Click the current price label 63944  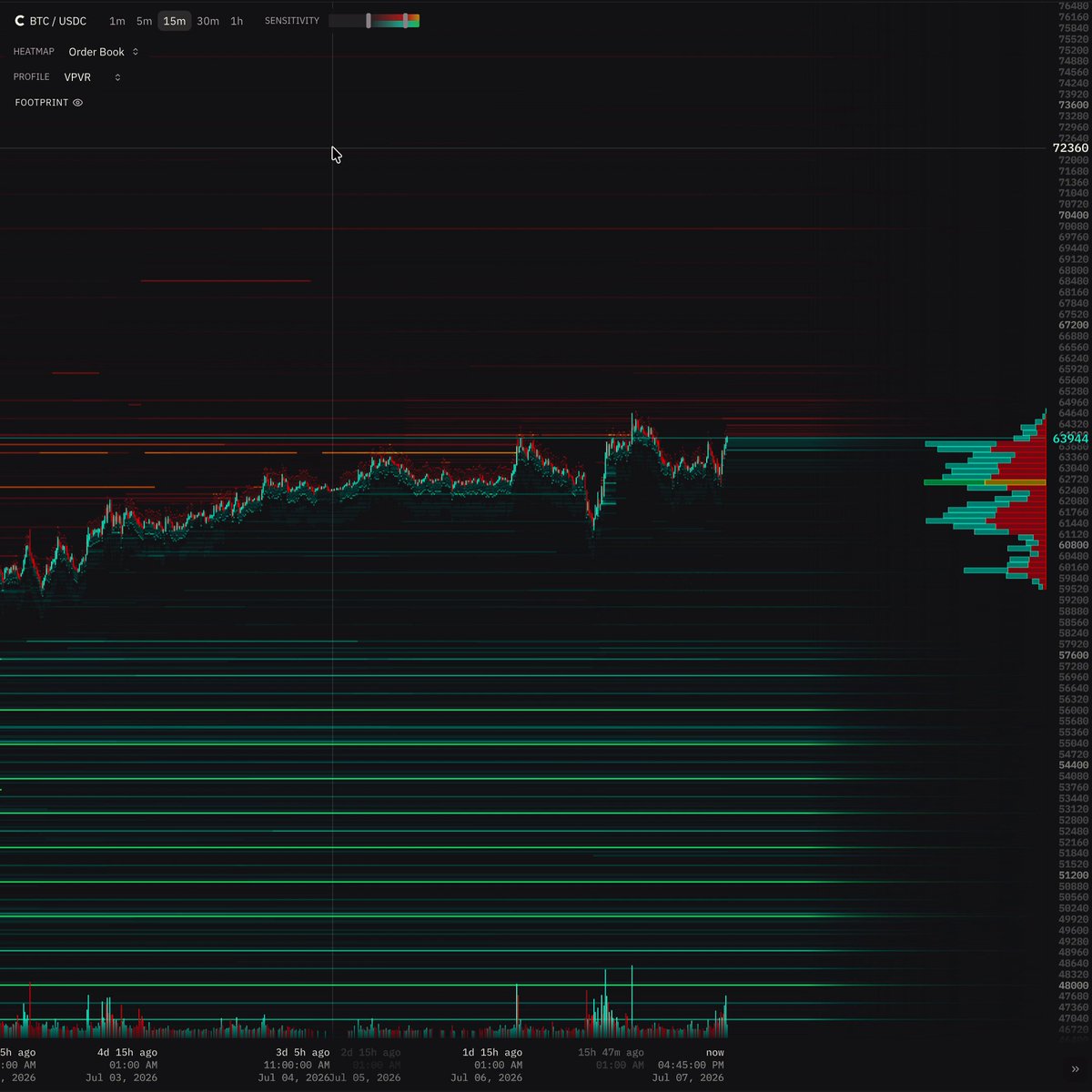pos(1070,439)
